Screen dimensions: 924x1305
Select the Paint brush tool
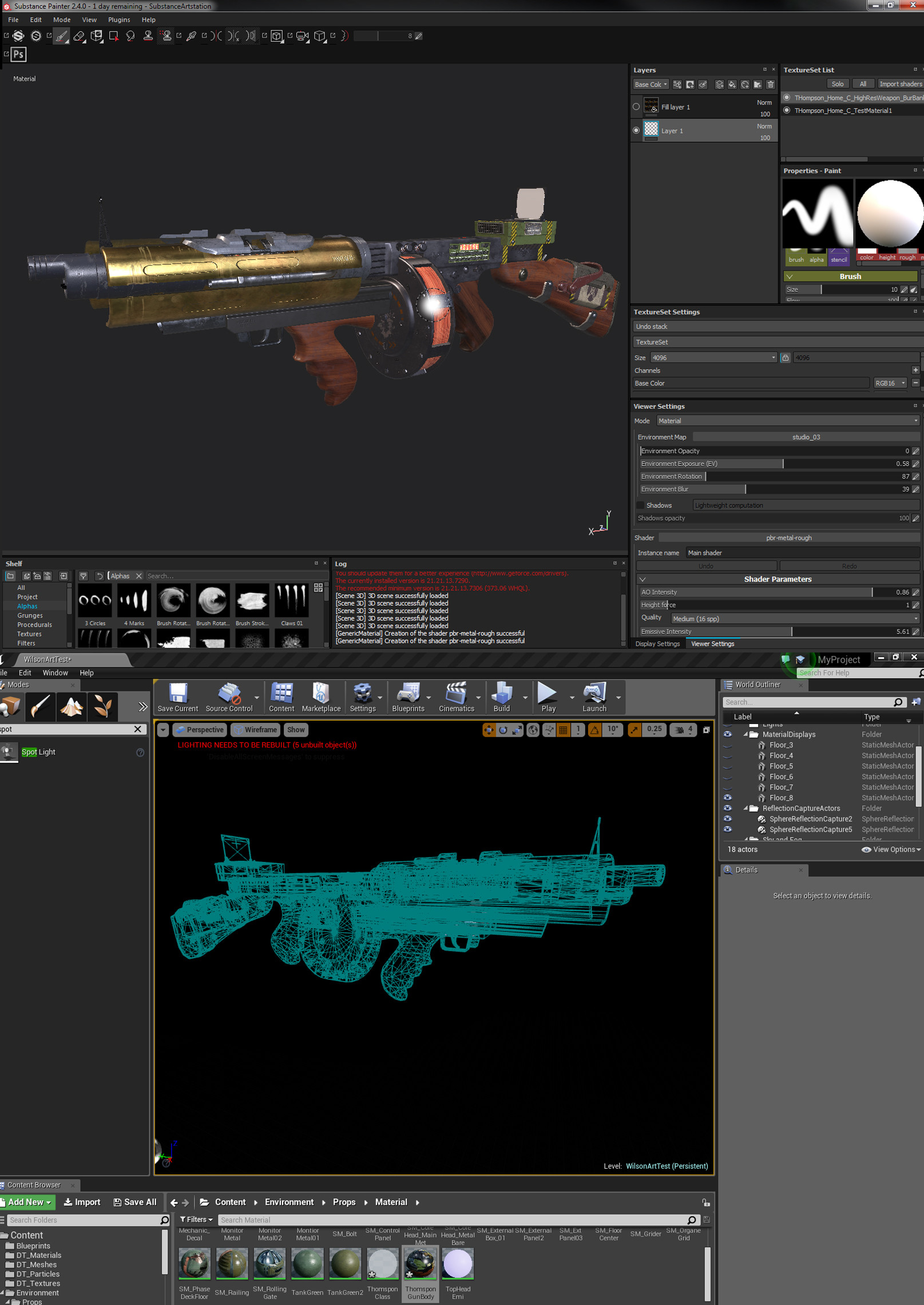62,37
